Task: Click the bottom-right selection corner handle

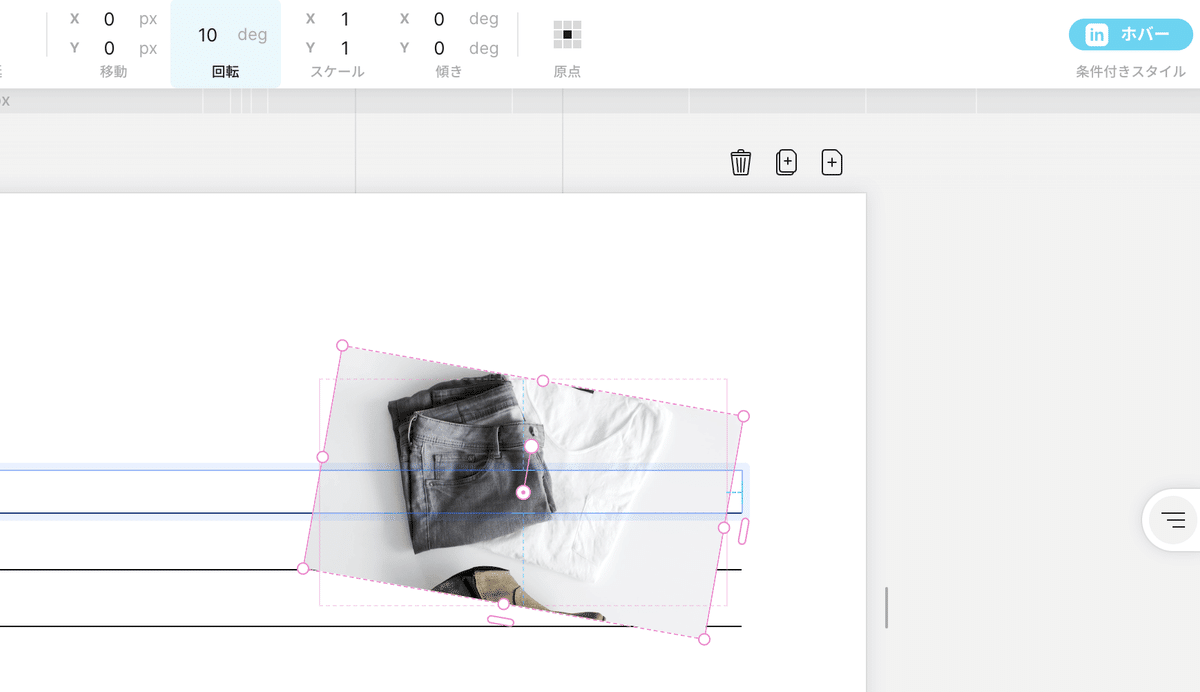Action: (x=704, y=639)
